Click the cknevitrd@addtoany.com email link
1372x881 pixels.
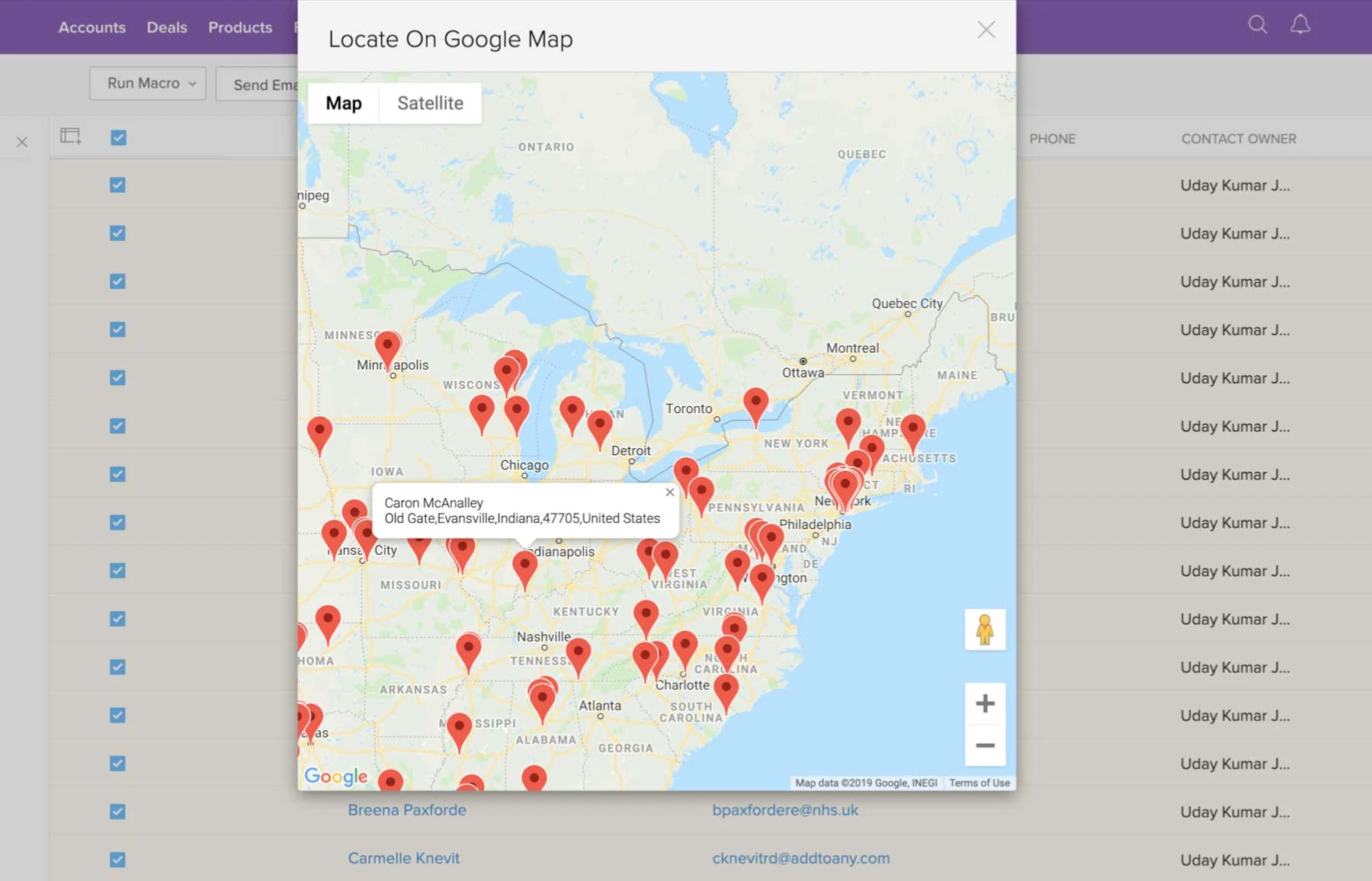(801, 858)
